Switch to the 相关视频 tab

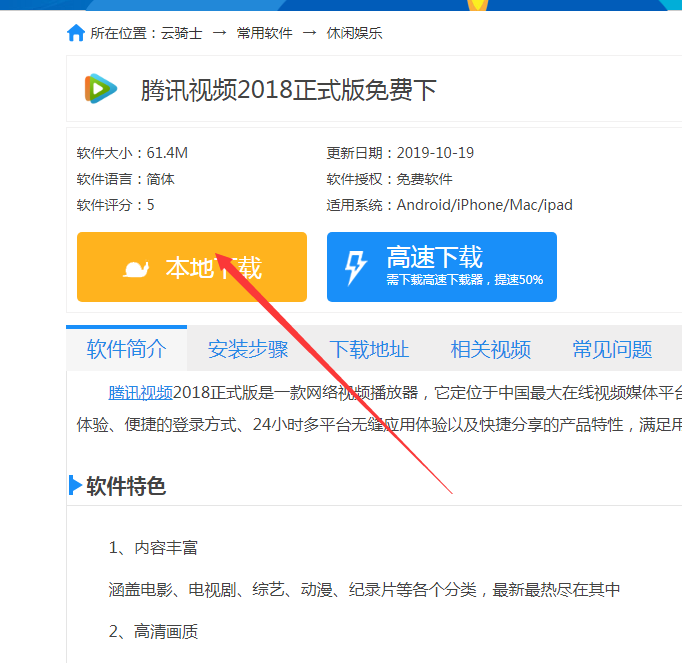pyautogui.click(x=491, y=349)
